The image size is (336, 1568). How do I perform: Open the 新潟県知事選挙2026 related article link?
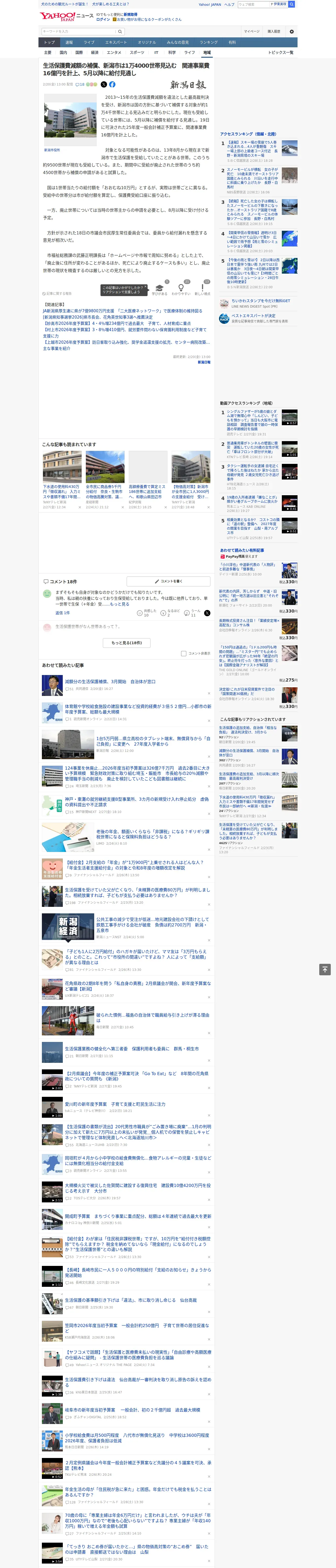click(98, 317)
